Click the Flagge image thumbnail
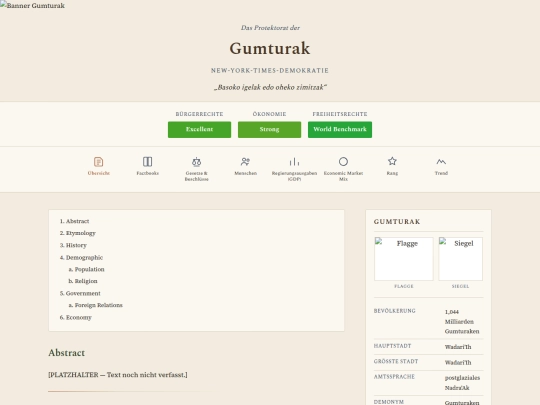The height and width of the screenshot is (405, 540). pyautogui.click(x=404, y=259)
